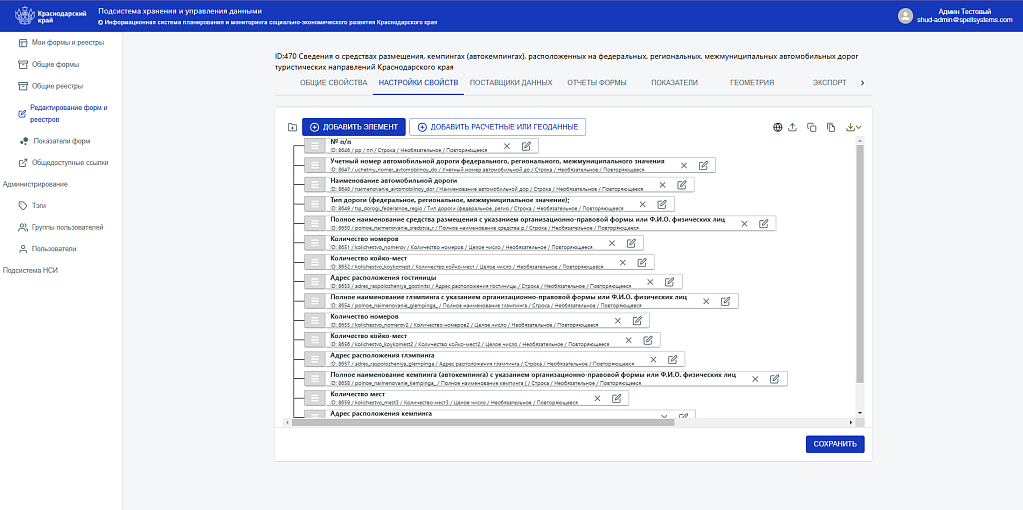Expand the Администрирование sidebar section
Image resolution: width=1023 pixels, height=510 pixels.
click(x=35, y=184)
